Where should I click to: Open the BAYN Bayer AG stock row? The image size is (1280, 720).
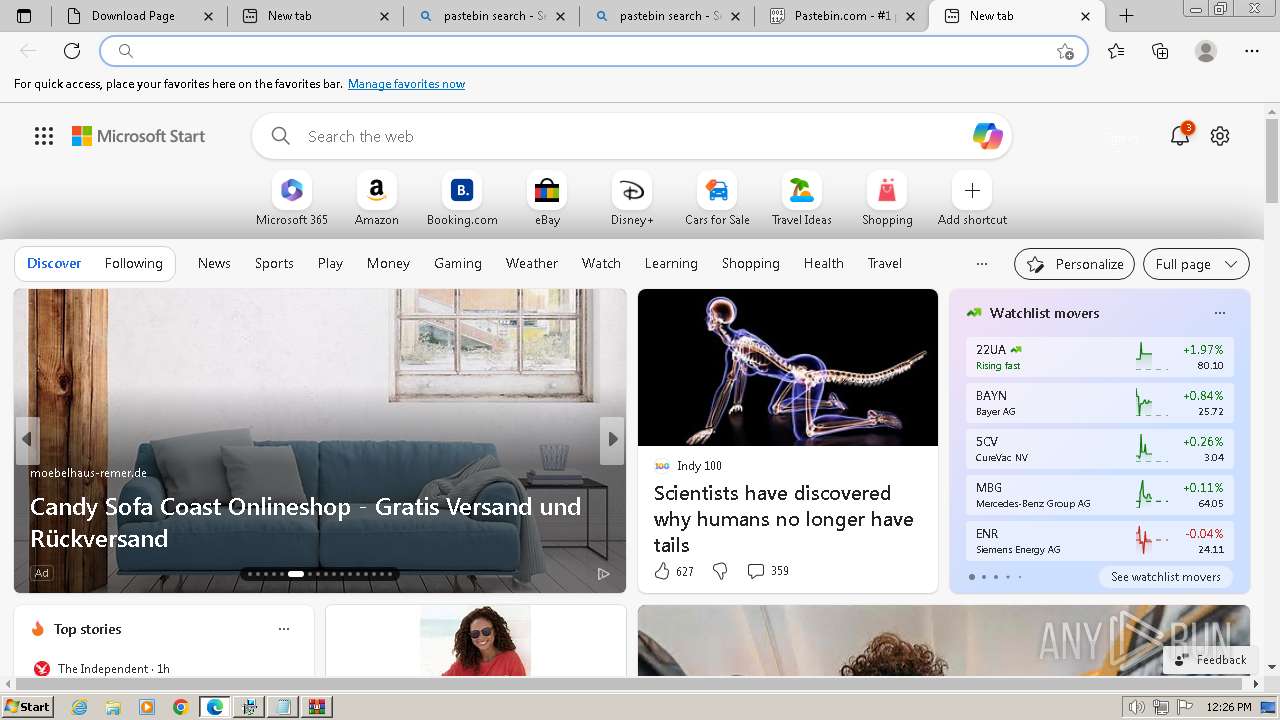click(1100, 403)
